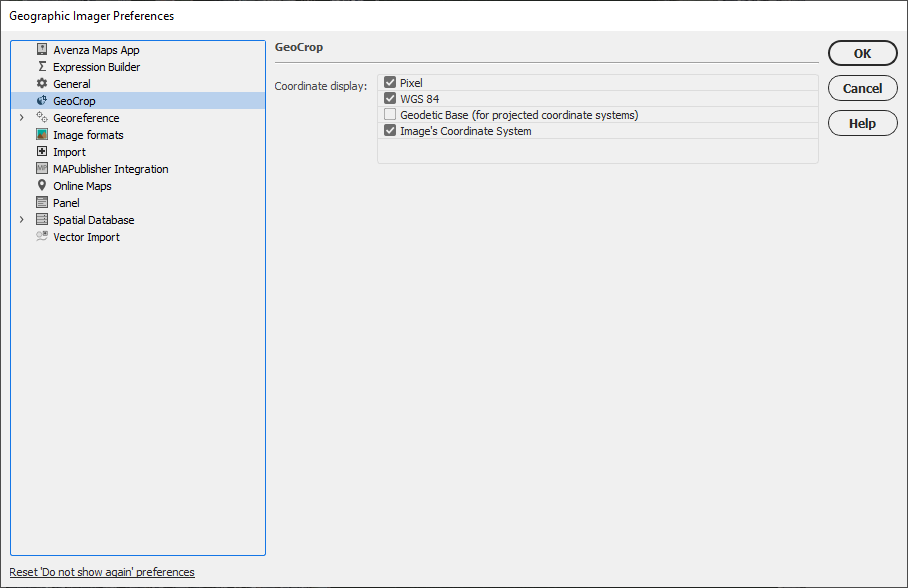Open the Expression Builder preferences
This screenshot has width=908, height=588.
[x=97, y=67]
